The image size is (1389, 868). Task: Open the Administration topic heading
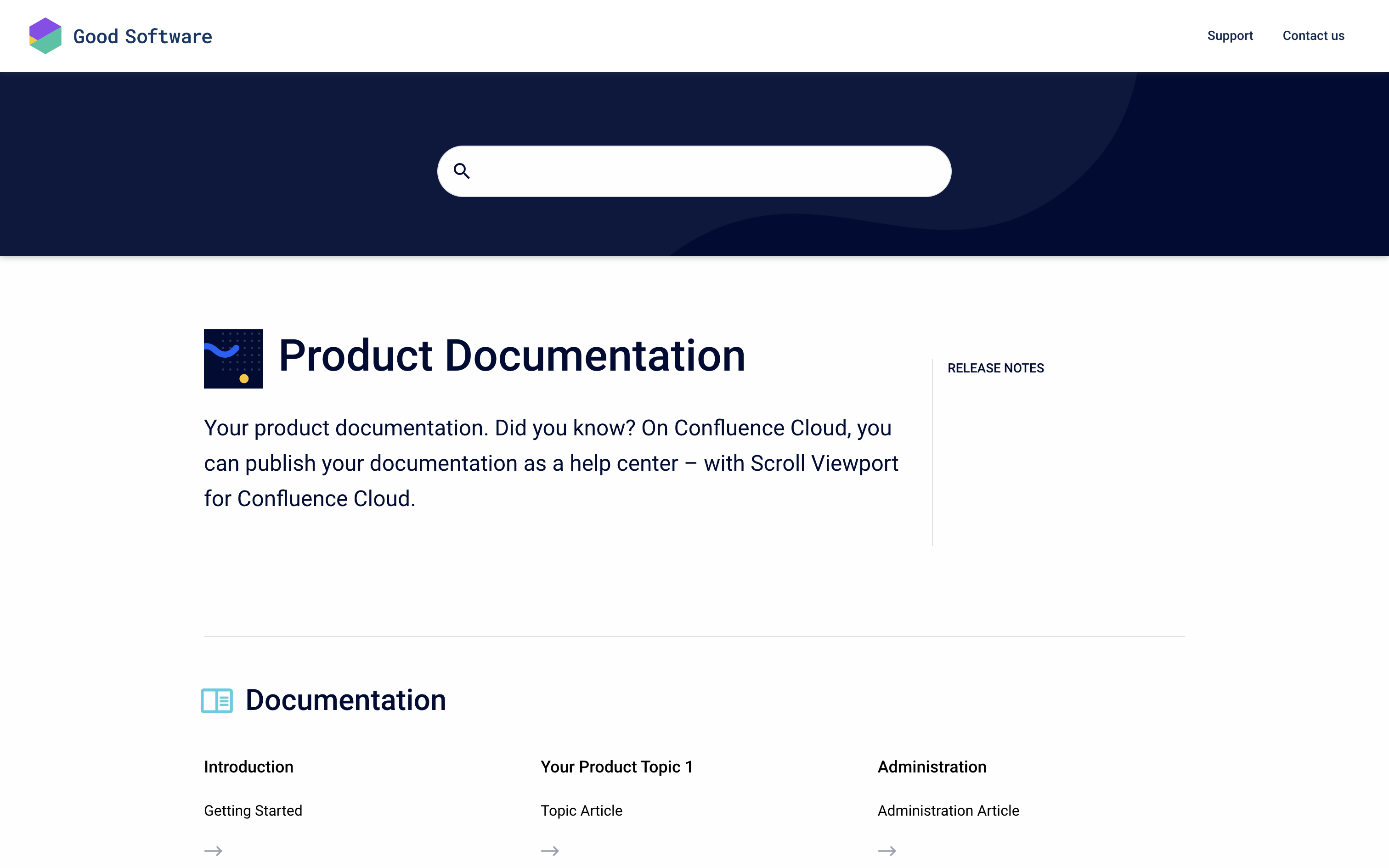point(932,767)
